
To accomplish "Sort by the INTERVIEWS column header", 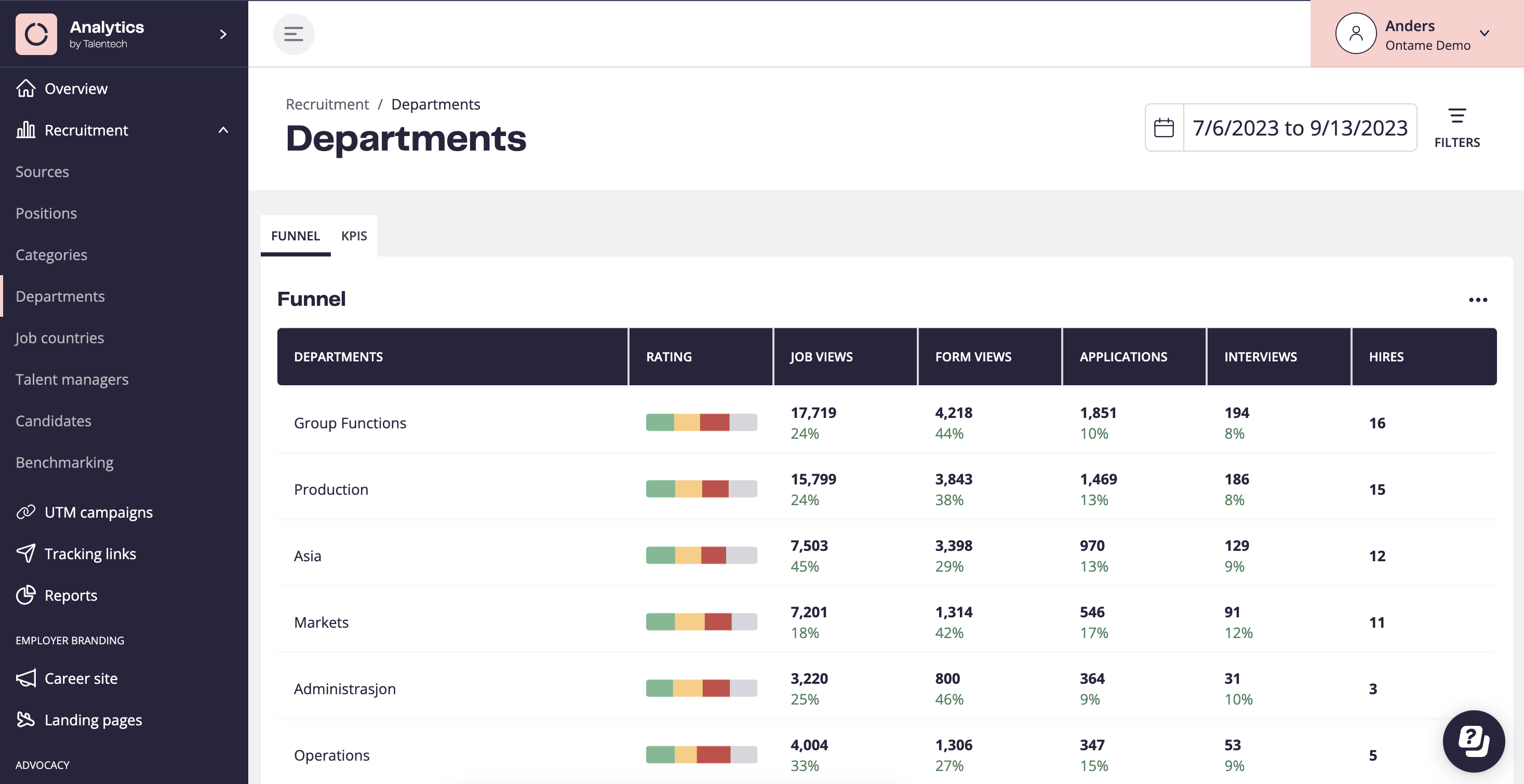I will coord(1279,357).
